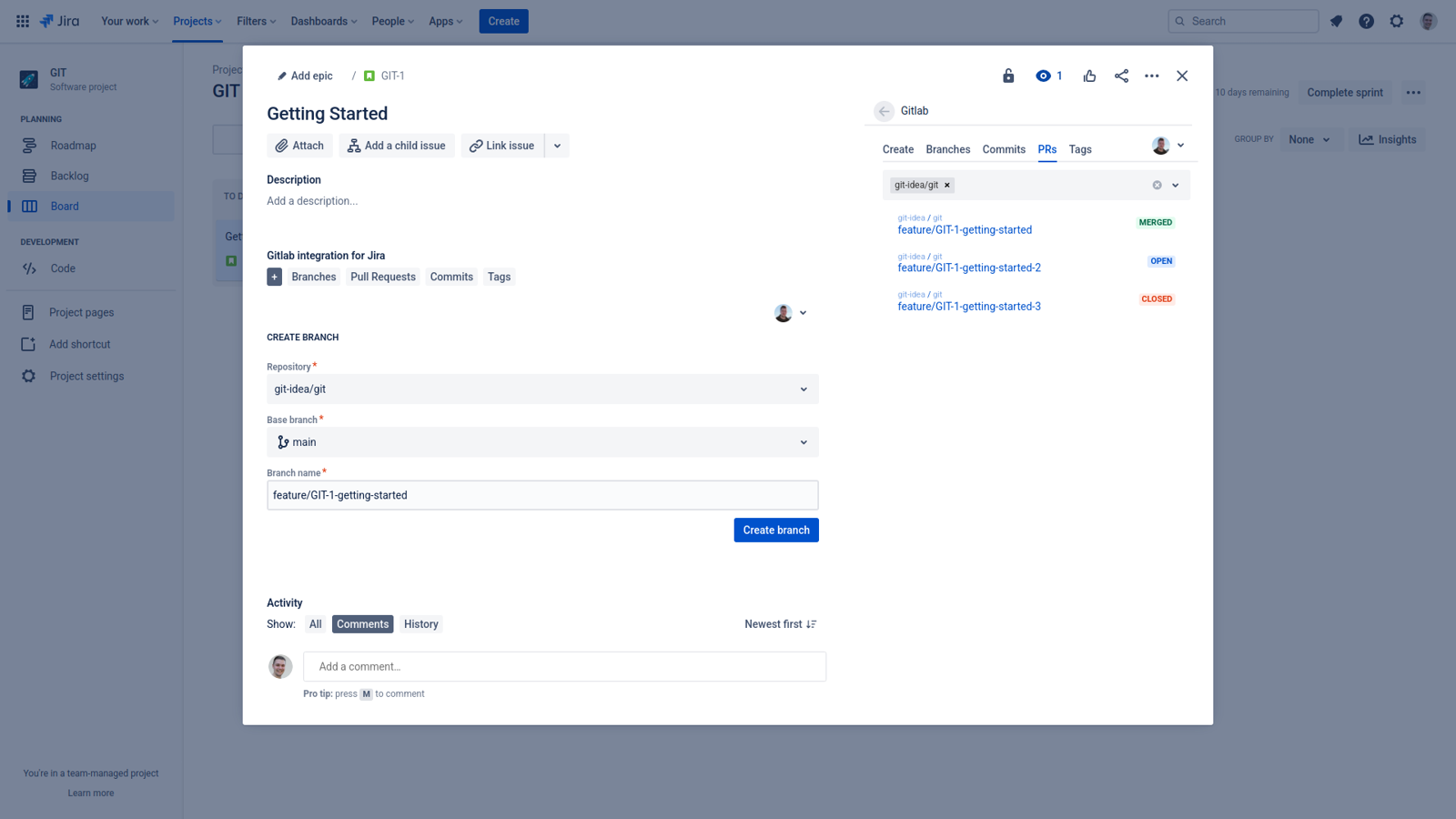1456x819 pixels.
Task: Close the issue dialog
Action: click(1182, 76)
